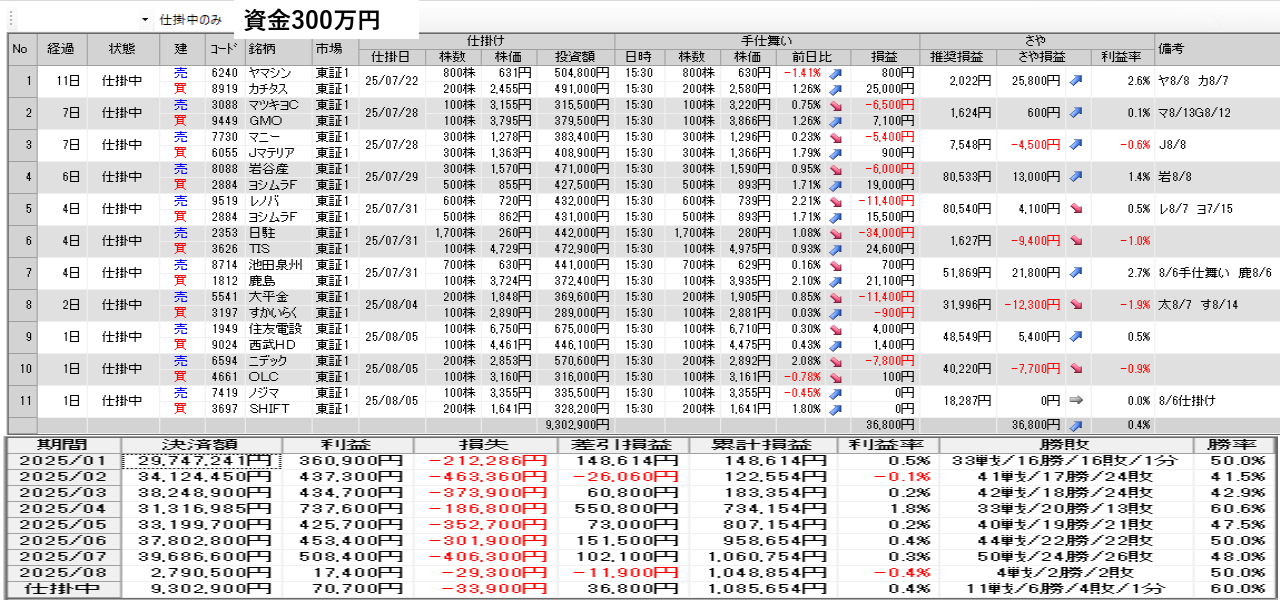The height and width of the screenshot is (600, 1280).
Task: Click the gray flat arrow in row 11 さや損益
Action: (x=1076, y=400)
